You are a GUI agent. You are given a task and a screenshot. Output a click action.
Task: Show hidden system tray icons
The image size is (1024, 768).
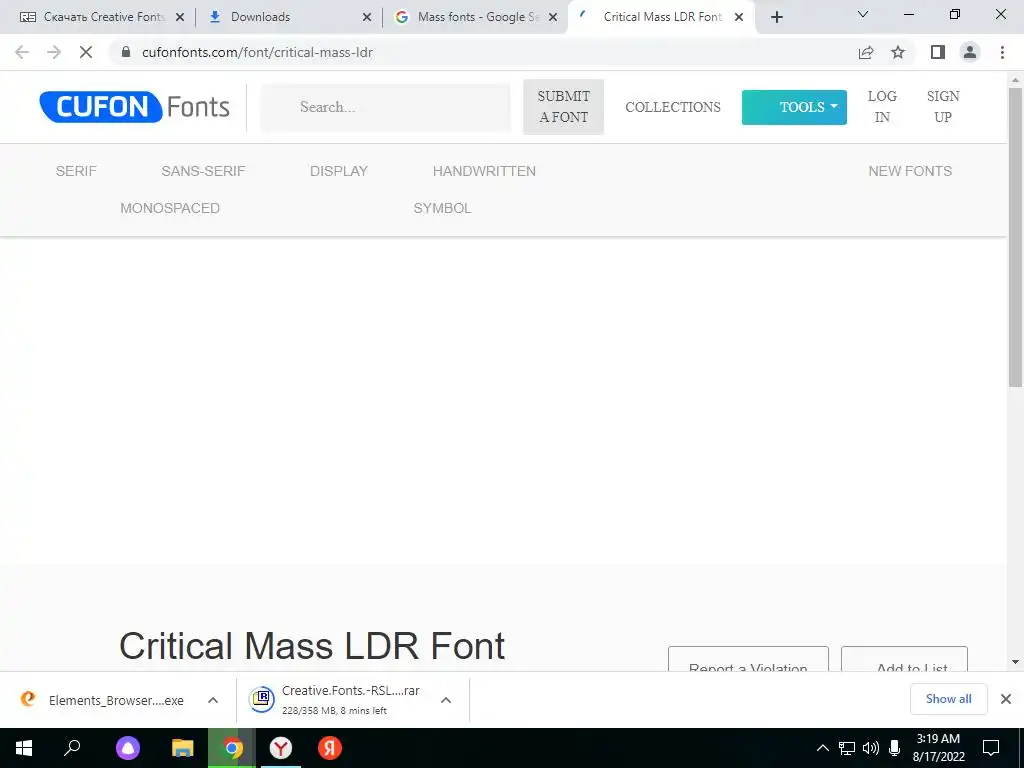pos(823,748)
